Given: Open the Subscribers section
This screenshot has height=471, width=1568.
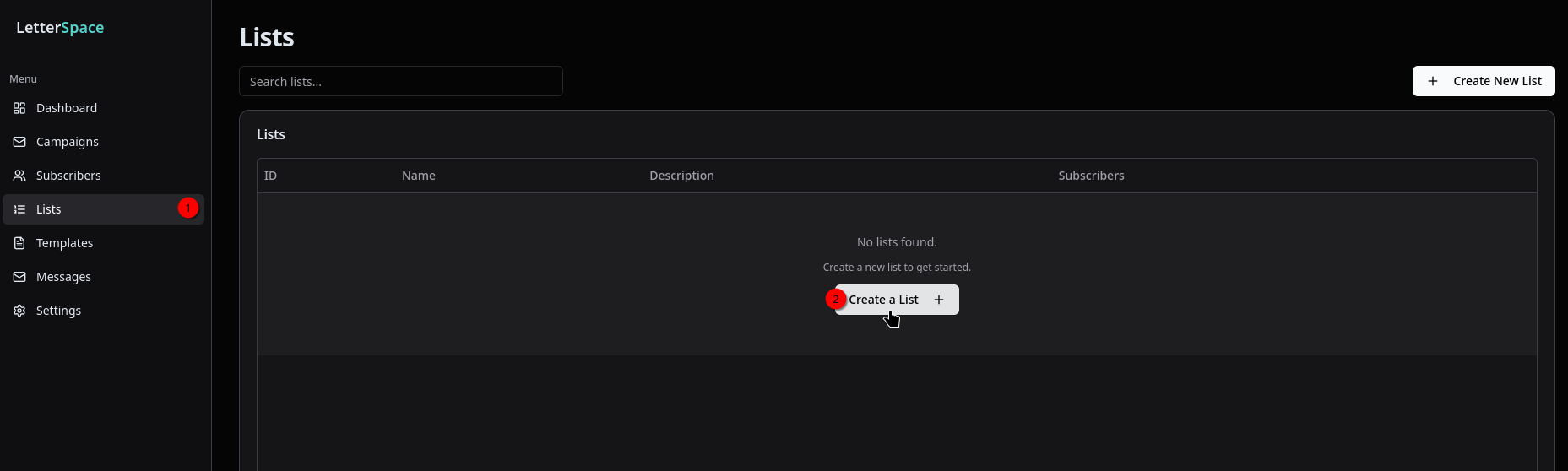Looking at the screenshot, I should tap(103, 176).
